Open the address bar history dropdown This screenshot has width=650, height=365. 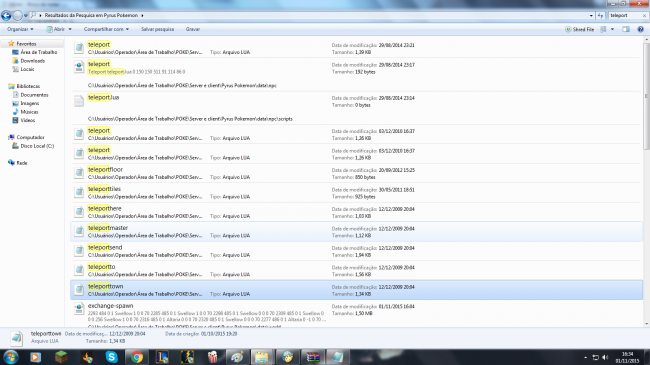pos(591,16)
